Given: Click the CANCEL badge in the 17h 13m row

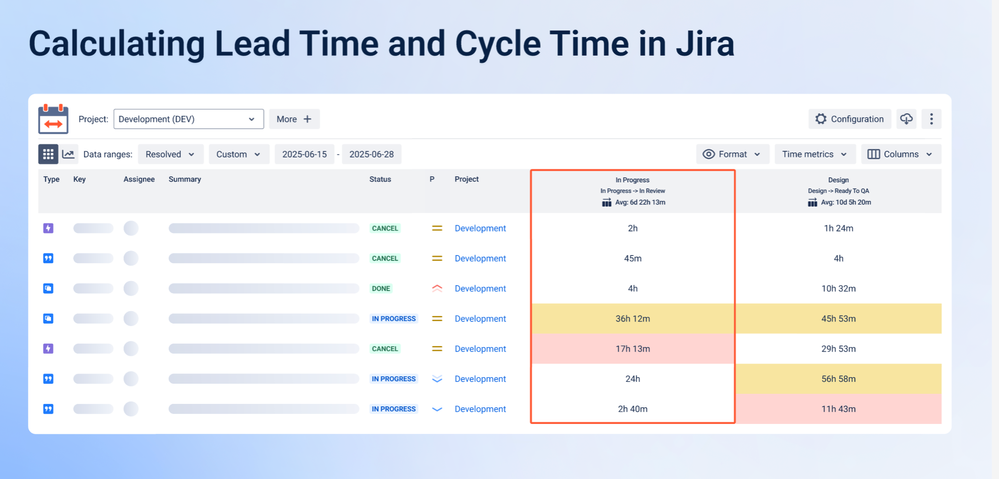Looking at the screenshot, I should click(385, 348).
